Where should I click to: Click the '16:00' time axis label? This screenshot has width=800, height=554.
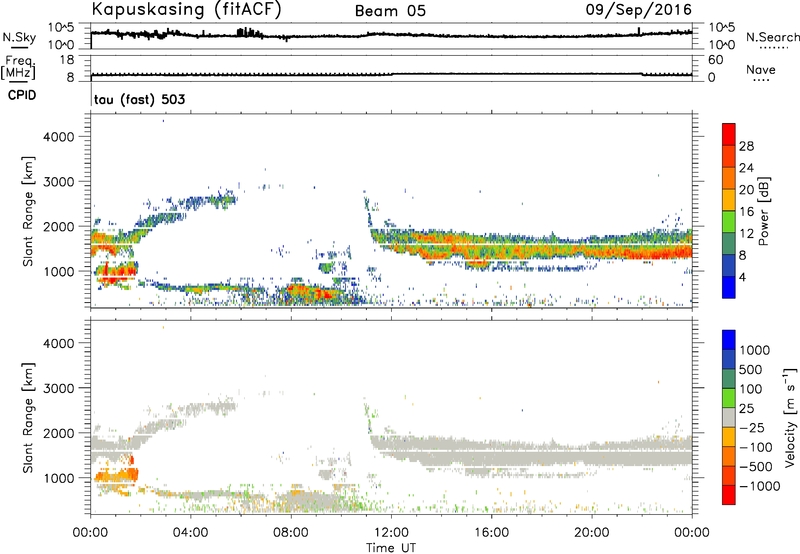coord(491,533)
